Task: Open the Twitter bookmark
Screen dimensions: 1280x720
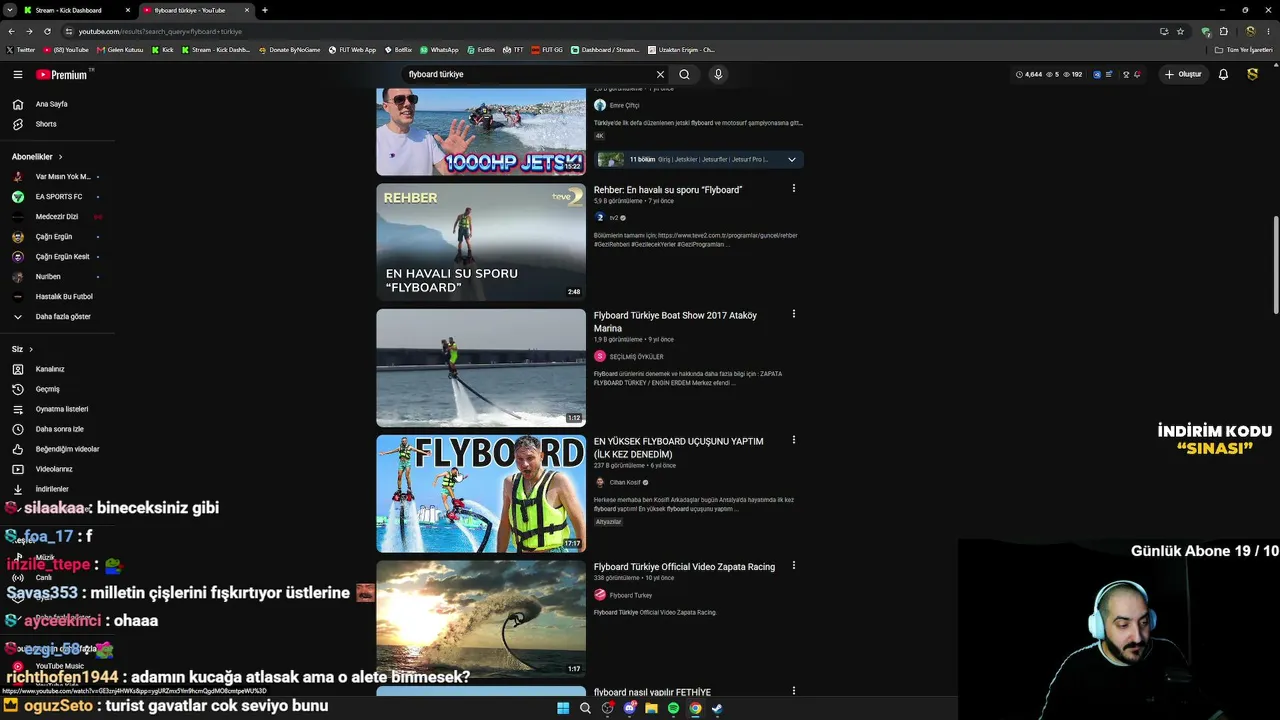Action: (21, 50)
